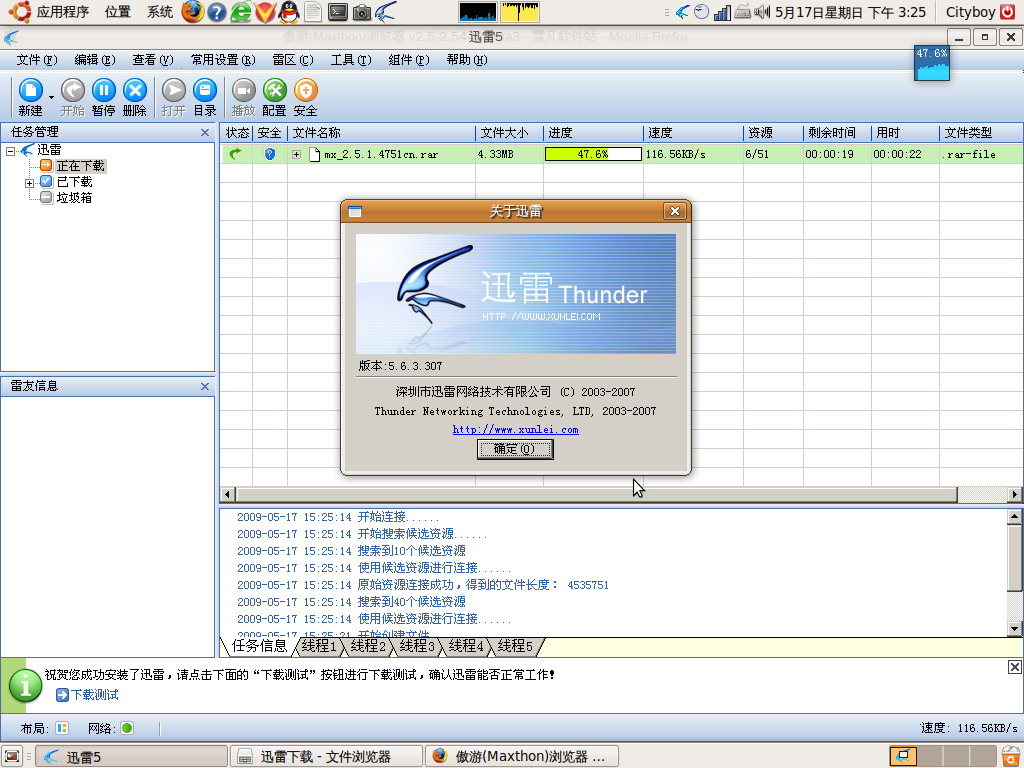Click the 布局 layout icon in status bar
The image size is (1024, 768).
click(62, 728)
